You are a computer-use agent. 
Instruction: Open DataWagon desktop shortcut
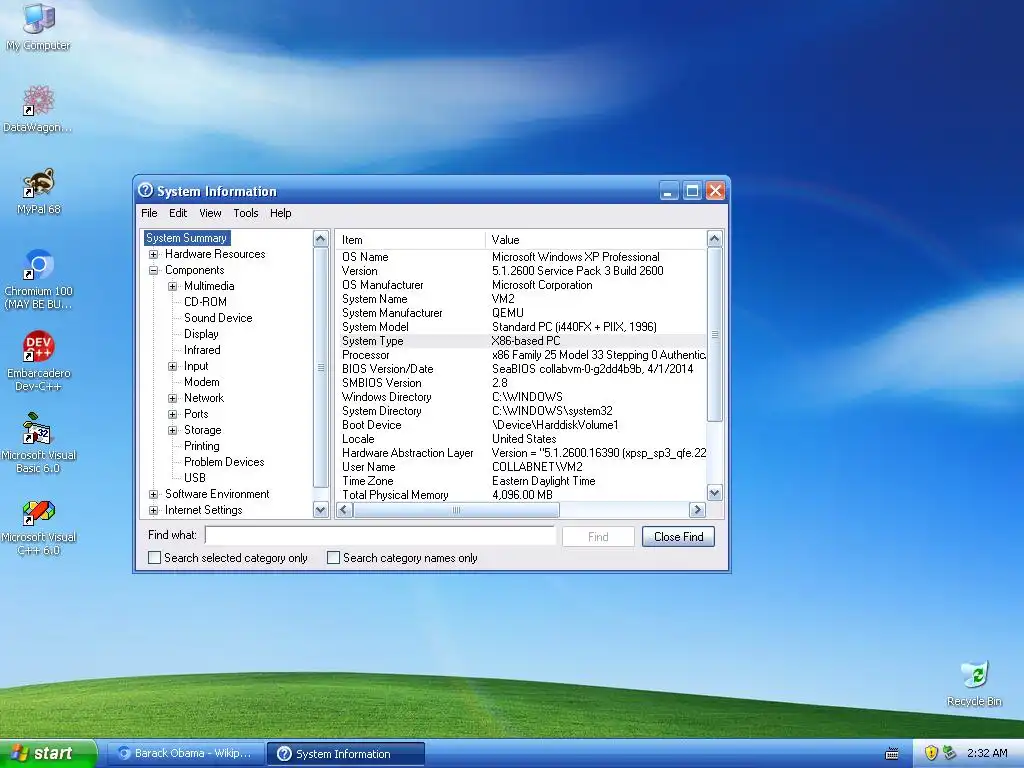point(38,108)
